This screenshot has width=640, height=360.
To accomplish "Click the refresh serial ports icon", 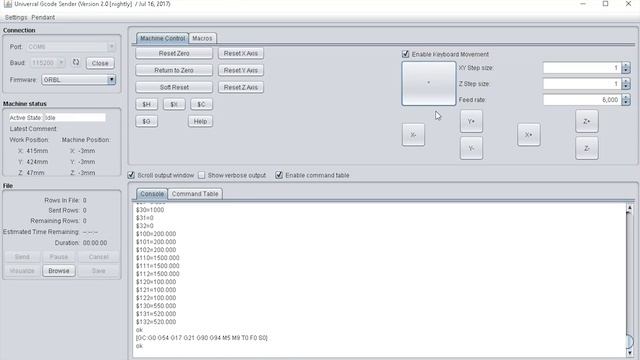I will 76,62.
